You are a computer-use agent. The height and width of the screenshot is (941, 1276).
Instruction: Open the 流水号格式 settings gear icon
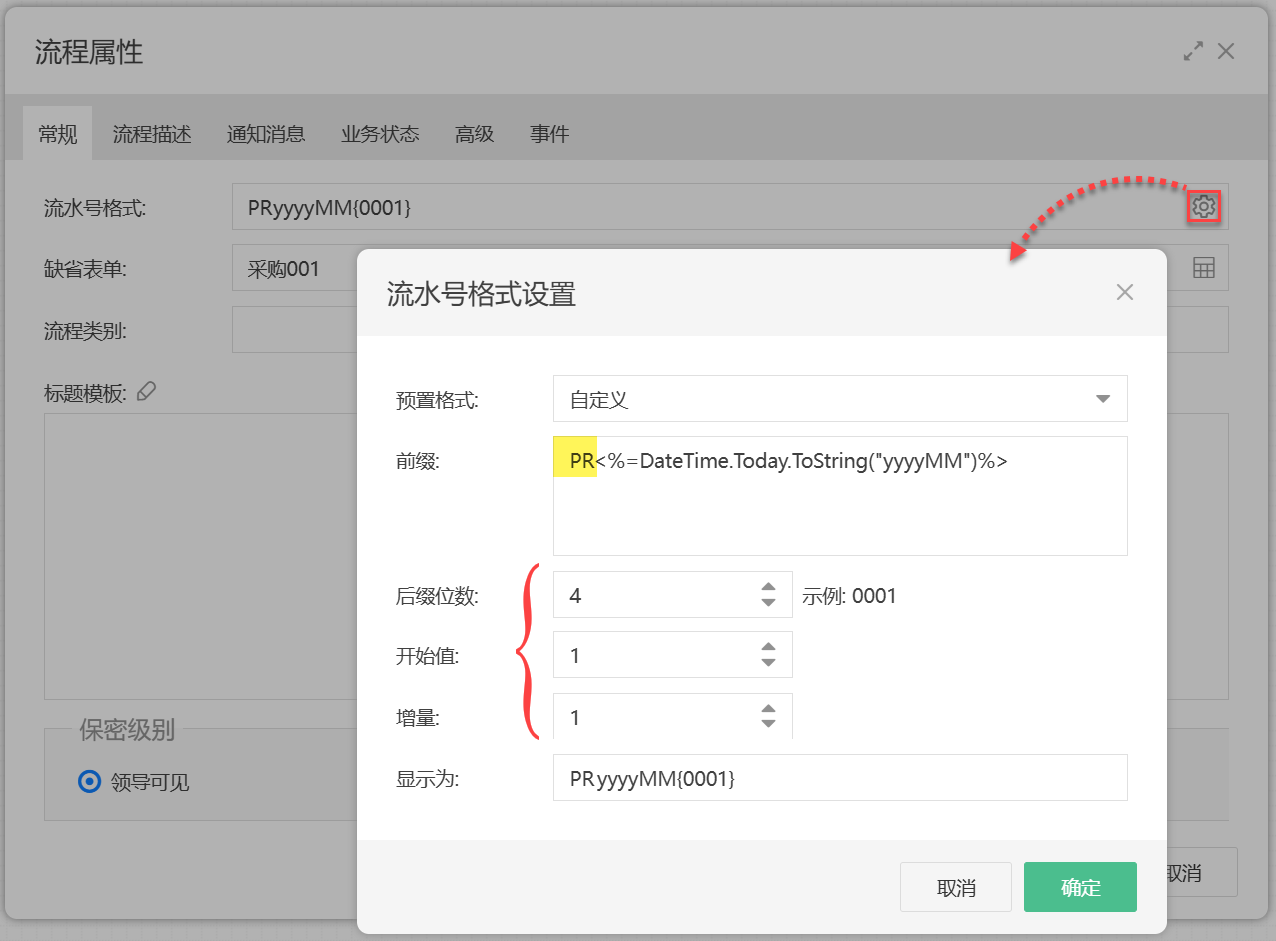[x=1203, y=207]
